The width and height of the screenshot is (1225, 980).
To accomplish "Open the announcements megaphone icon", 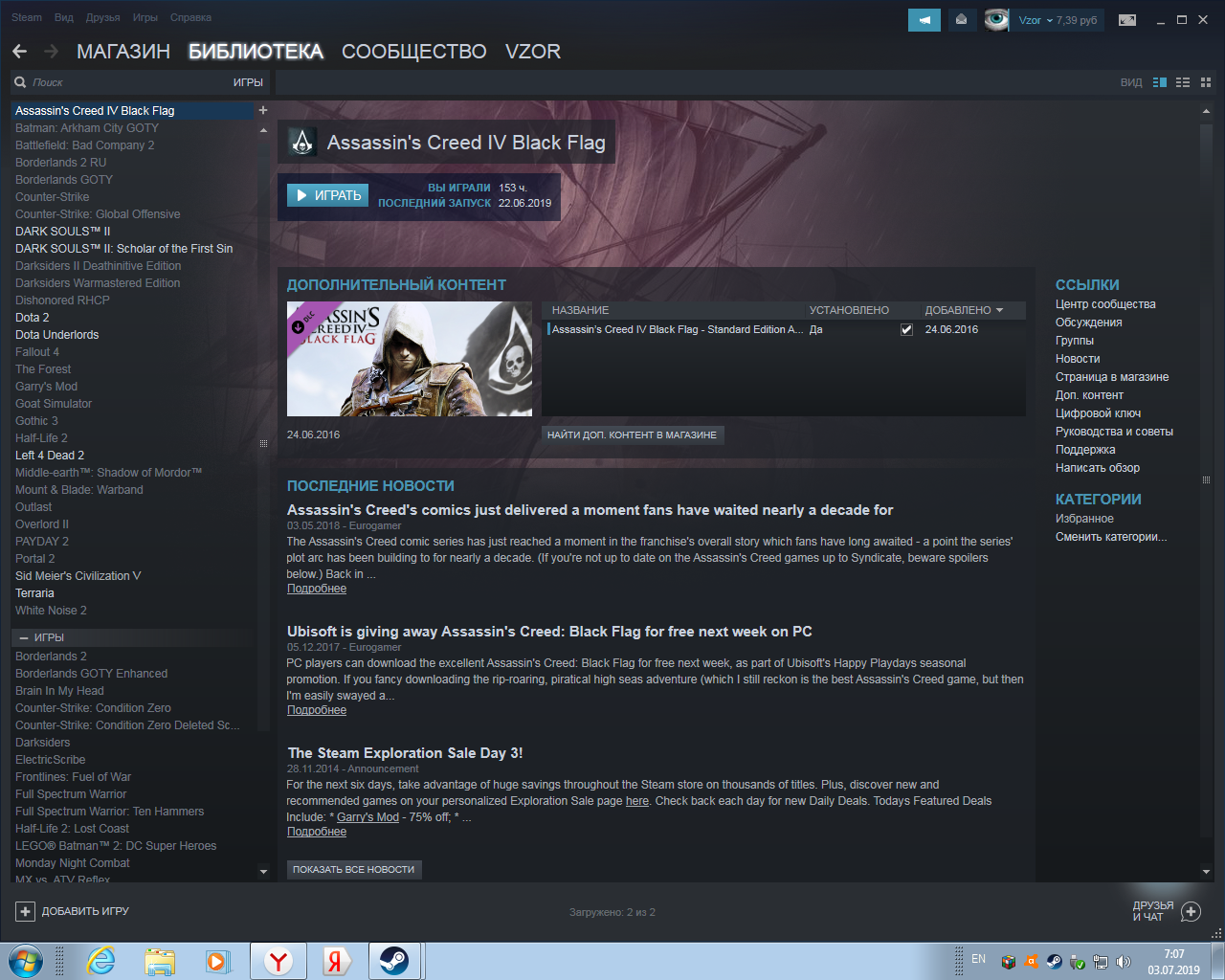I will 924,20.
